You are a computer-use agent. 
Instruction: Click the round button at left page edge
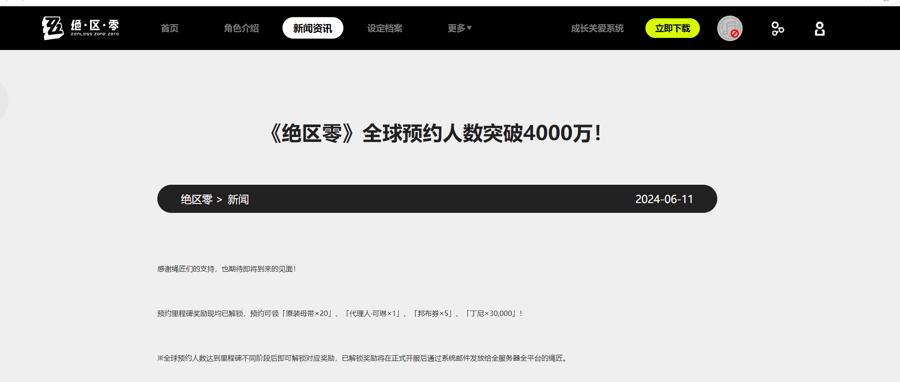point(2,101)
